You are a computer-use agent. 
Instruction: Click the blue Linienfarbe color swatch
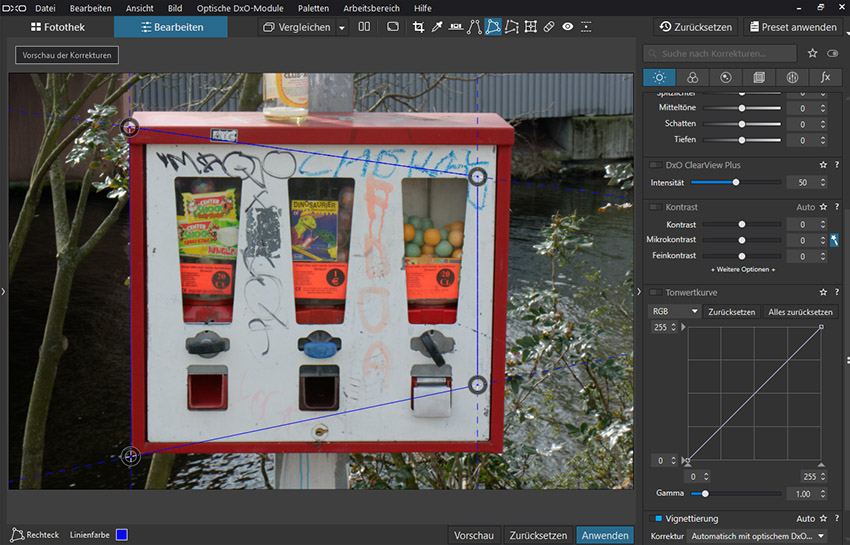click(121, 535)
